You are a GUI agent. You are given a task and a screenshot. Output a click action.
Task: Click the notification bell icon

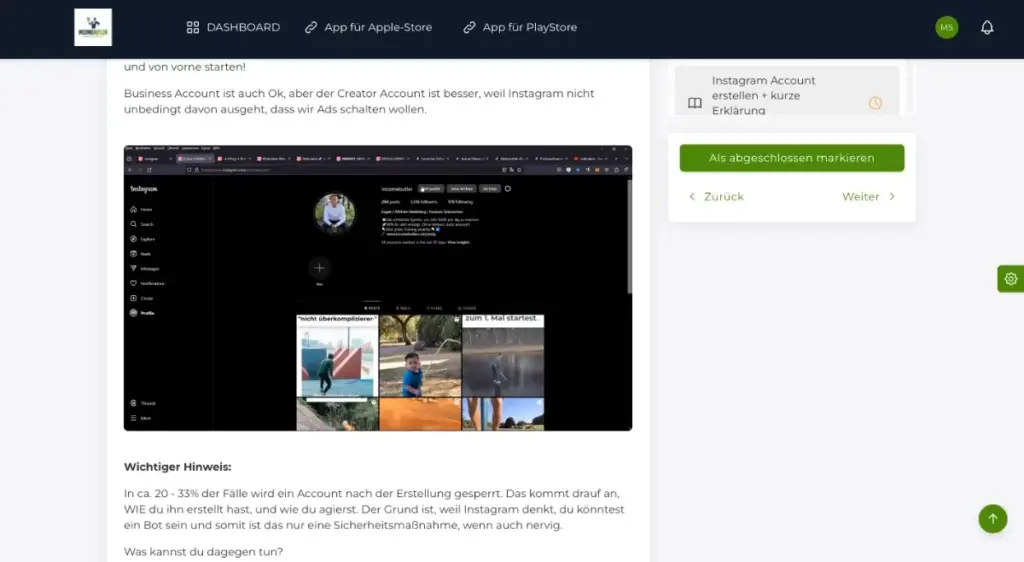987,28
